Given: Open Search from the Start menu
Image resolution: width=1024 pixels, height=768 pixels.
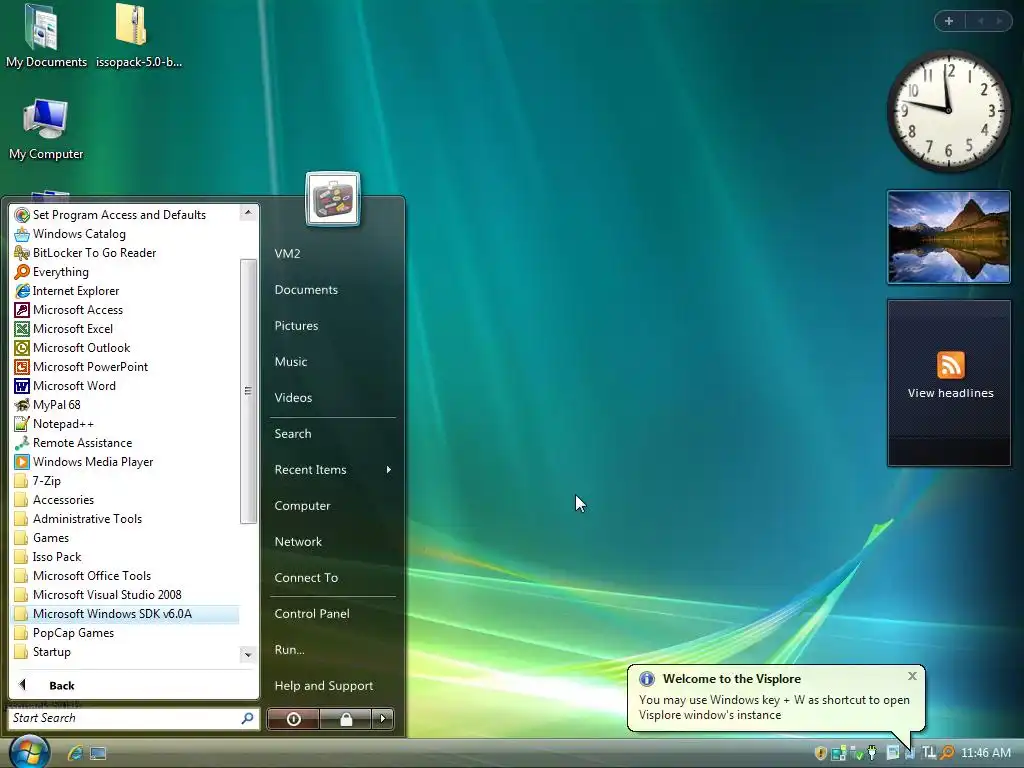Looking at the screenshot, I should pos(333,434).
